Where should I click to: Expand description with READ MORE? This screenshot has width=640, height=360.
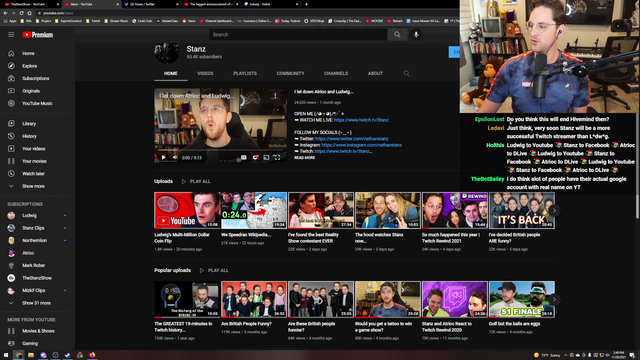click(x=304, y=158)
